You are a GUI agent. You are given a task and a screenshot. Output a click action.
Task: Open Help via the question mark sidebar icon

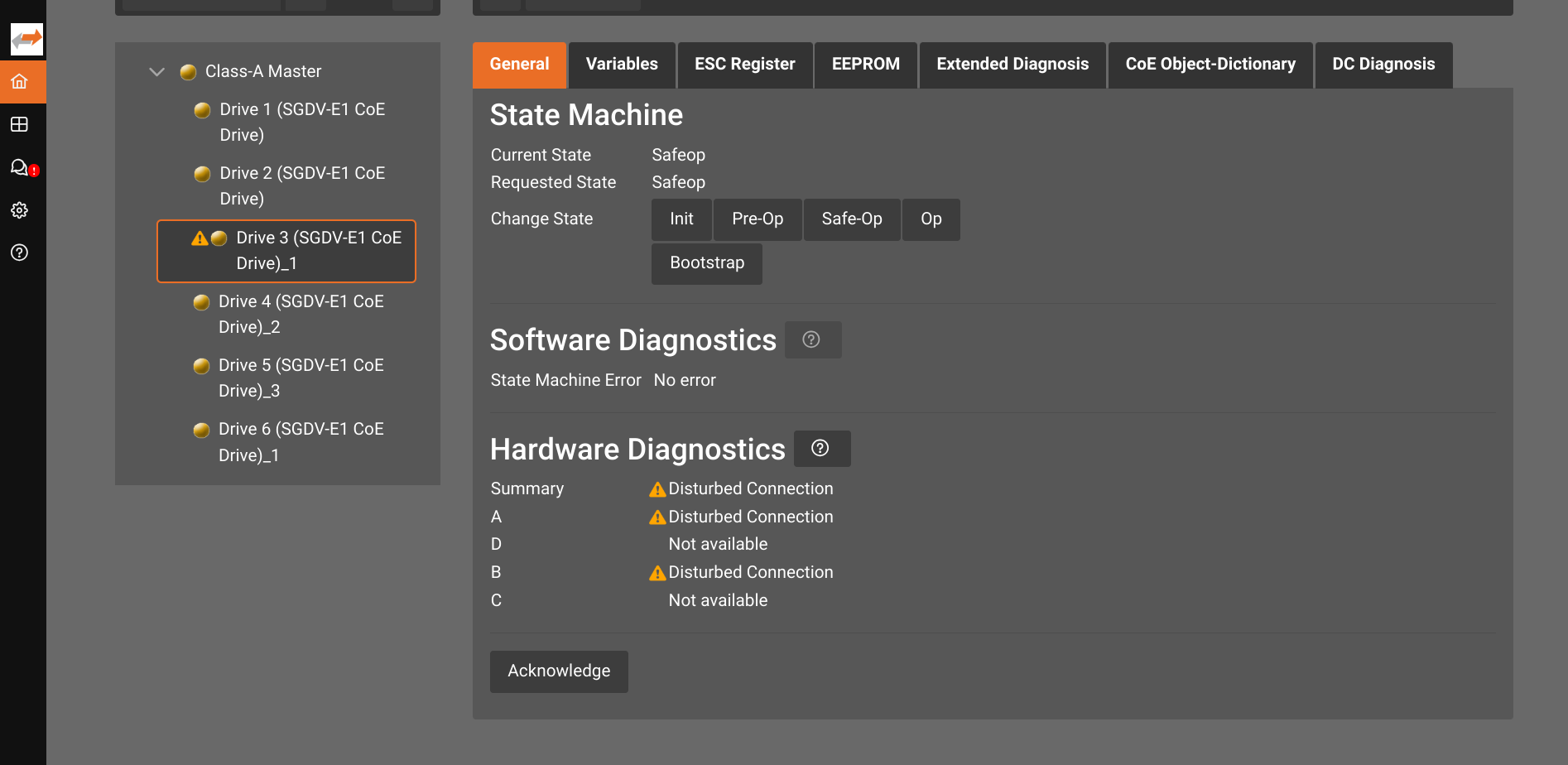pos(20,253)
